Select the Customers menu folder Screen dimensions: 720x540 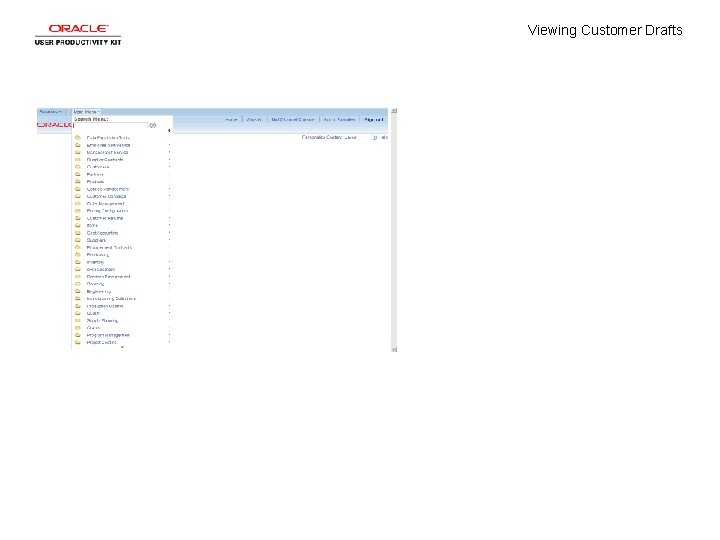[98, 167]
